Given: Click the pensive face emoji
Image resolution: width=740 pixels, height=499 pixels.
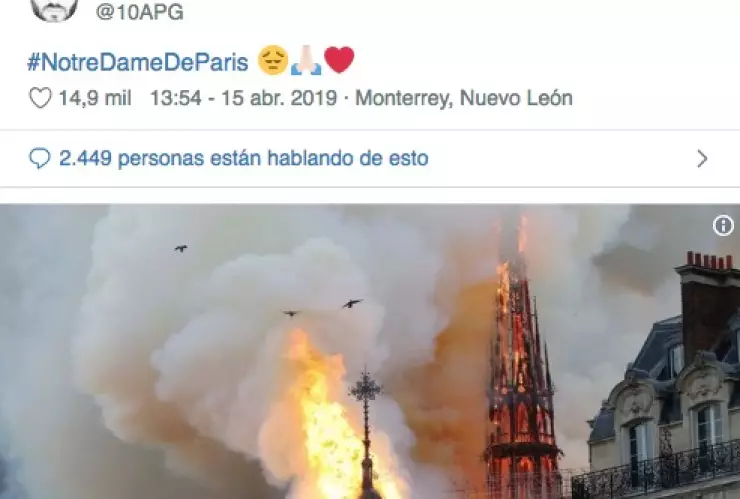Looking at the screenshot, I should tap(273, 60).
